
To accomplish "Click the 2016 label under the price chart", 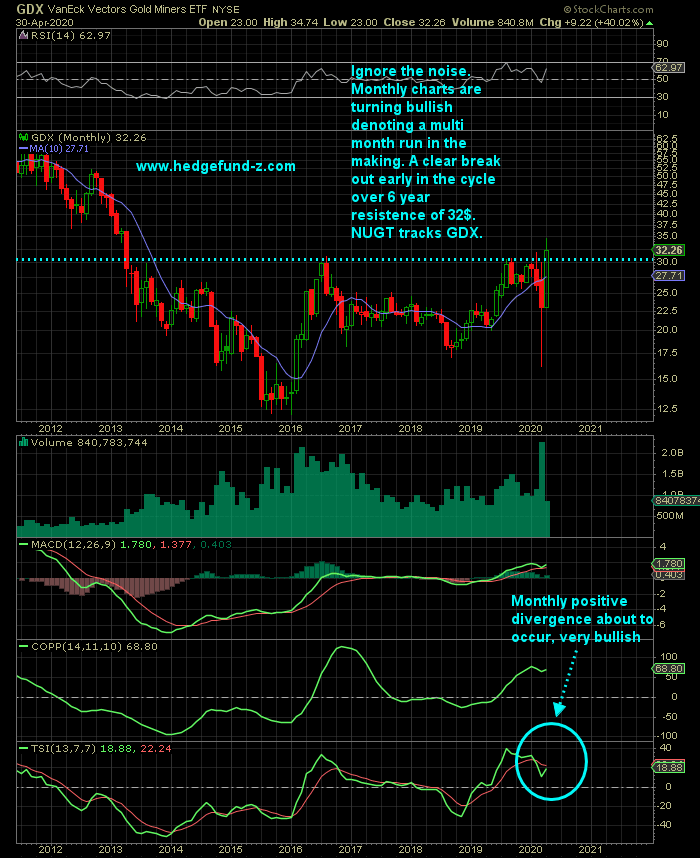I will pos(290,428).
